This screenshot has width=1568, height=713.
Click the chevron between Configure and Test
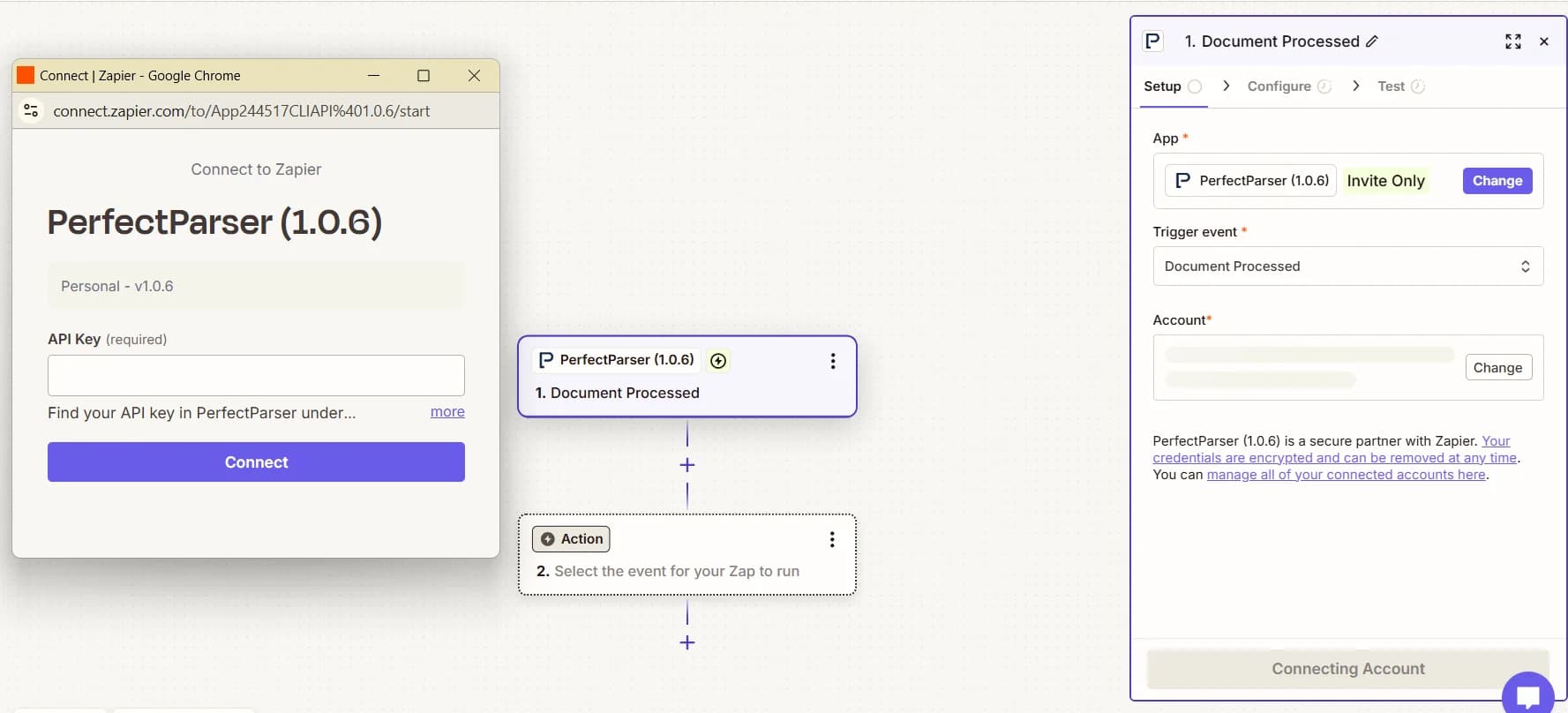[1355, 86]
